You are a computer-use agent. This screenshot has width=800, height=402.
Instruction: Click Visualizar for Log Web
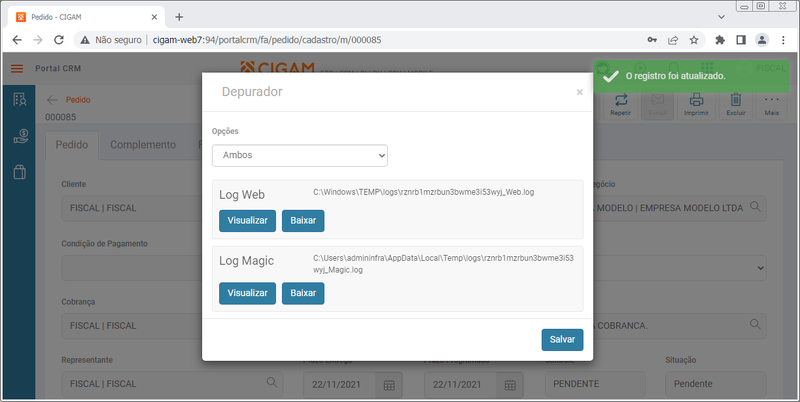click(247, 221)
